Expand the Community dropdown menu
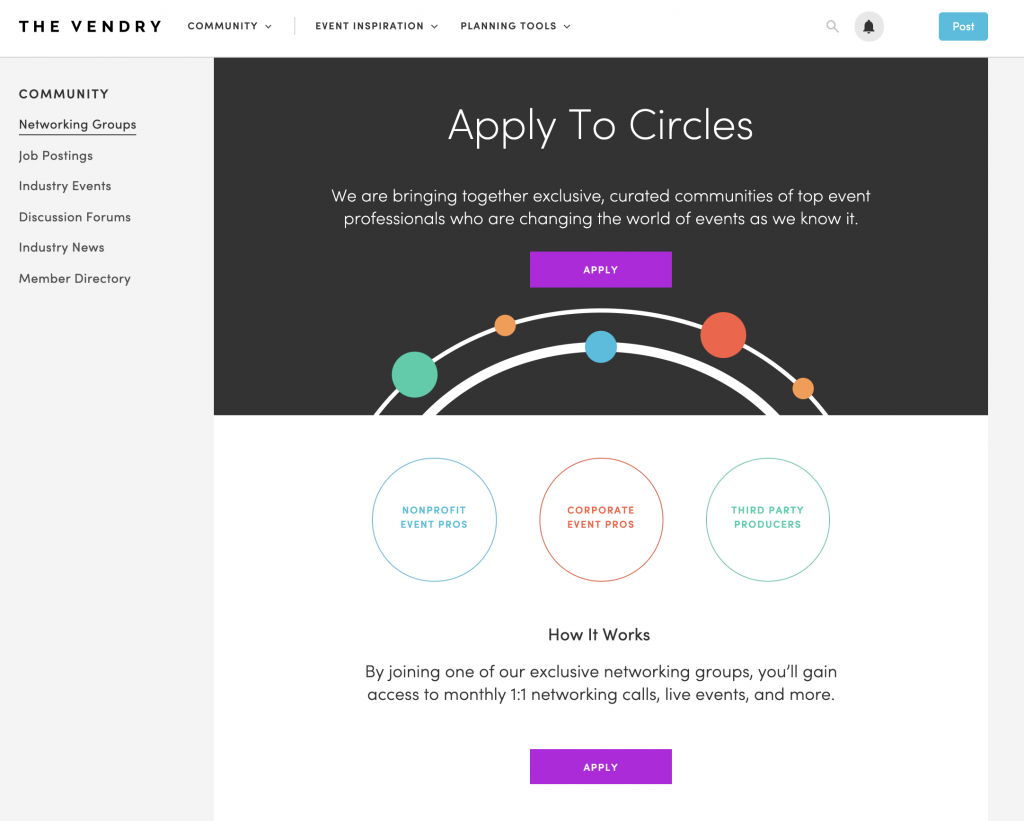The width and height of the screenshot is (1024, 821). 229,26
